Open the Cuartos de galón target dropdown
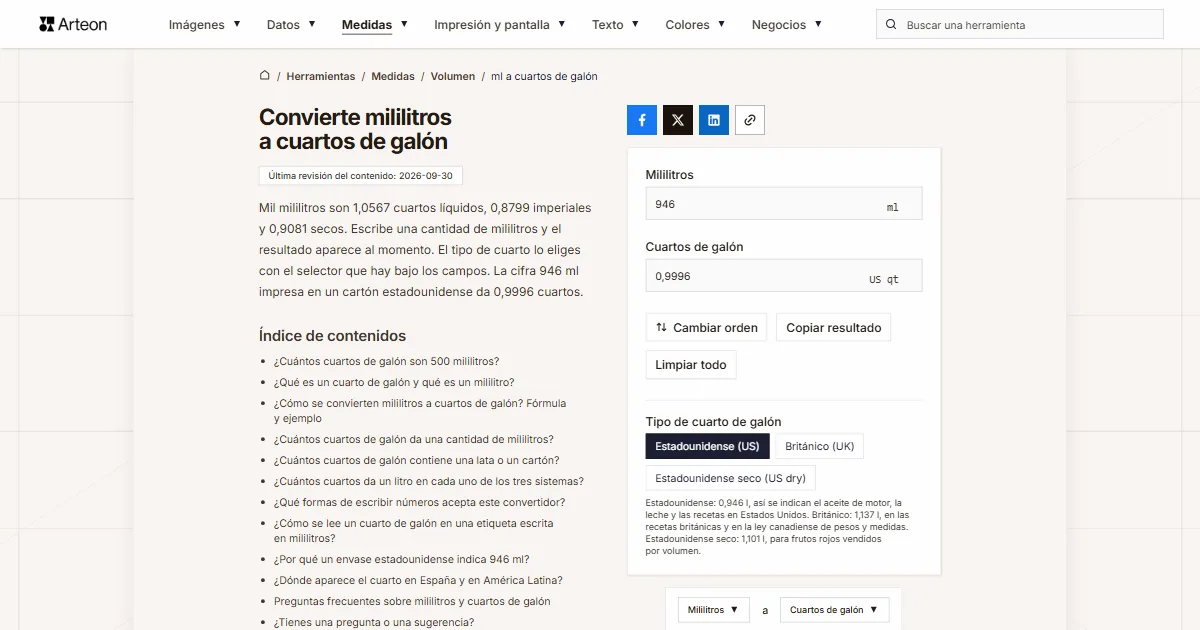The image size is (1200, 630). click(x=835, y=610)
